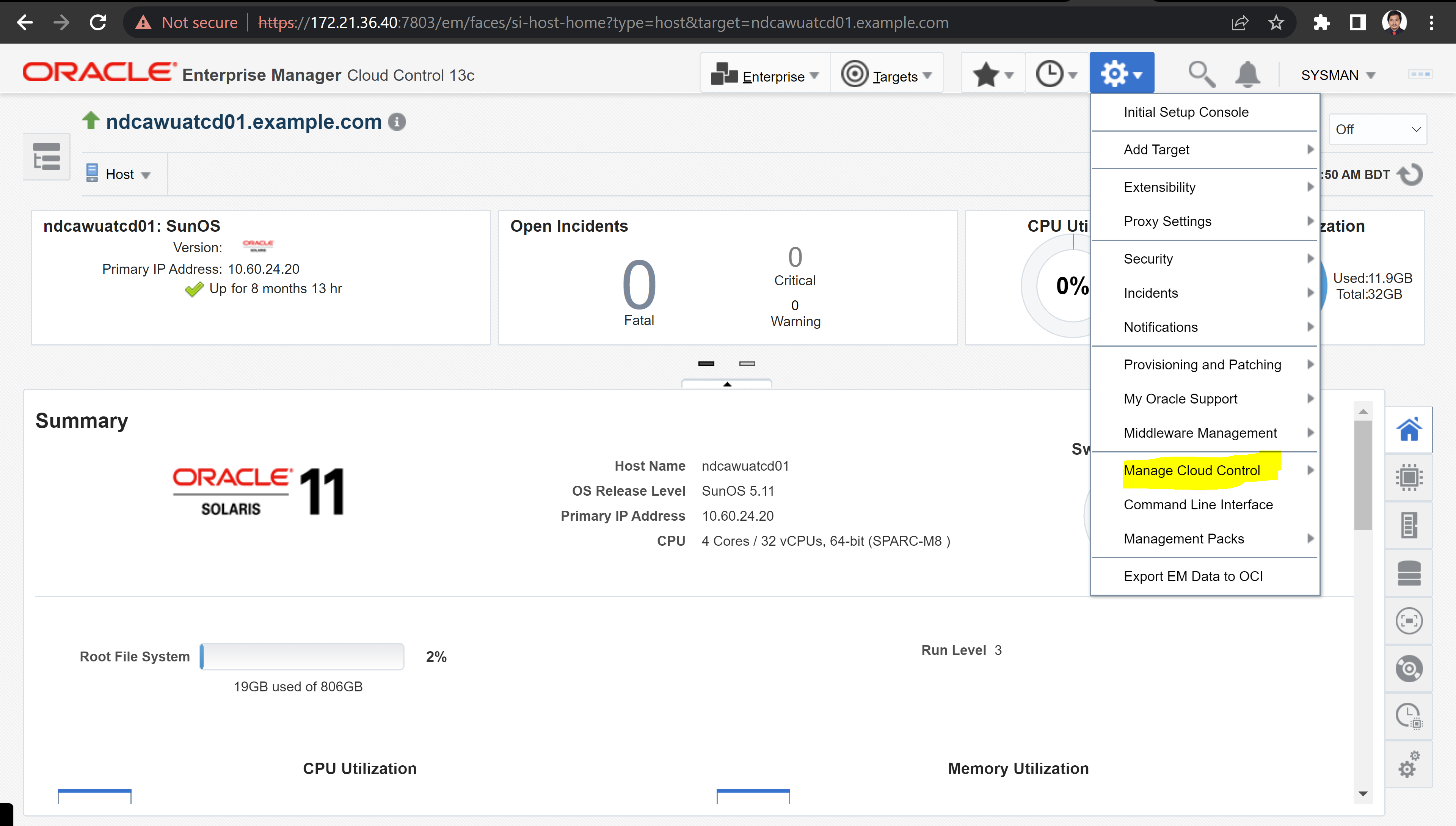Open notifications bell icon
This screenshot has height=826, width=1456.
tap(1247, 74)
